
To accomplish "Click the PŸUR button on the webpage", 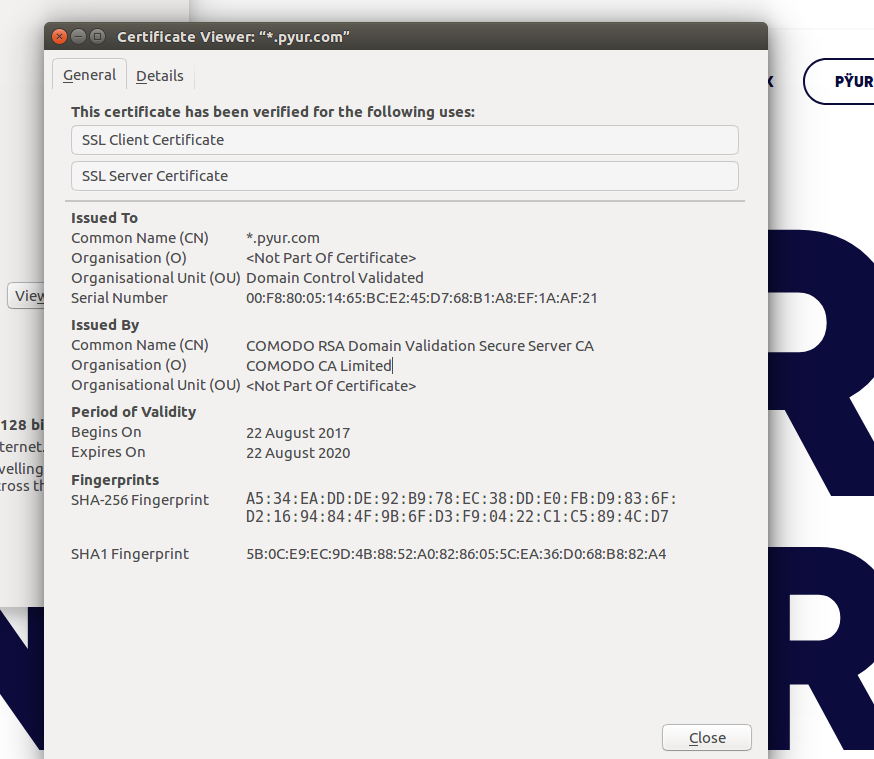I will 850,81.
